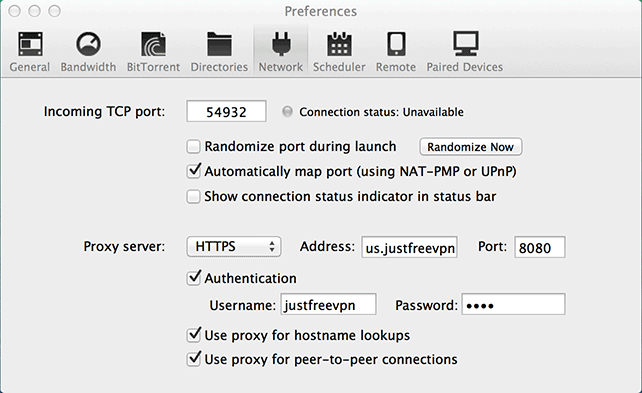Uncheck Use proxy for hostname lookups

click(193, 335)
